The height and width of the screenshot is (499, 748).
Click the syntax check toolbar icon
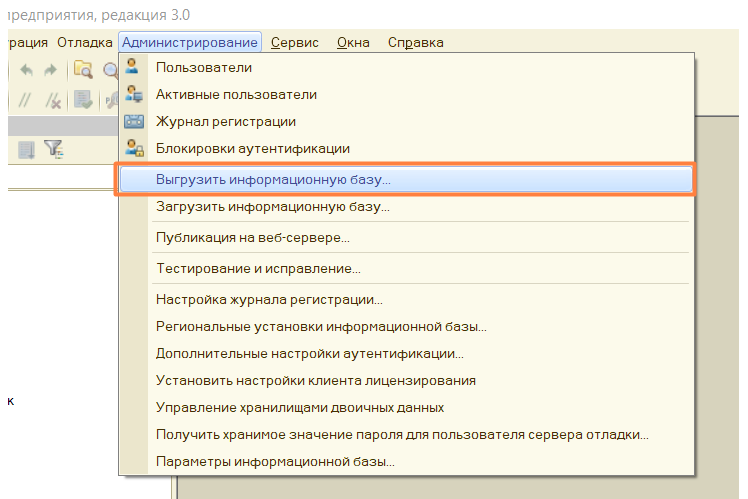pyautogui.click(x=83, y=100)
